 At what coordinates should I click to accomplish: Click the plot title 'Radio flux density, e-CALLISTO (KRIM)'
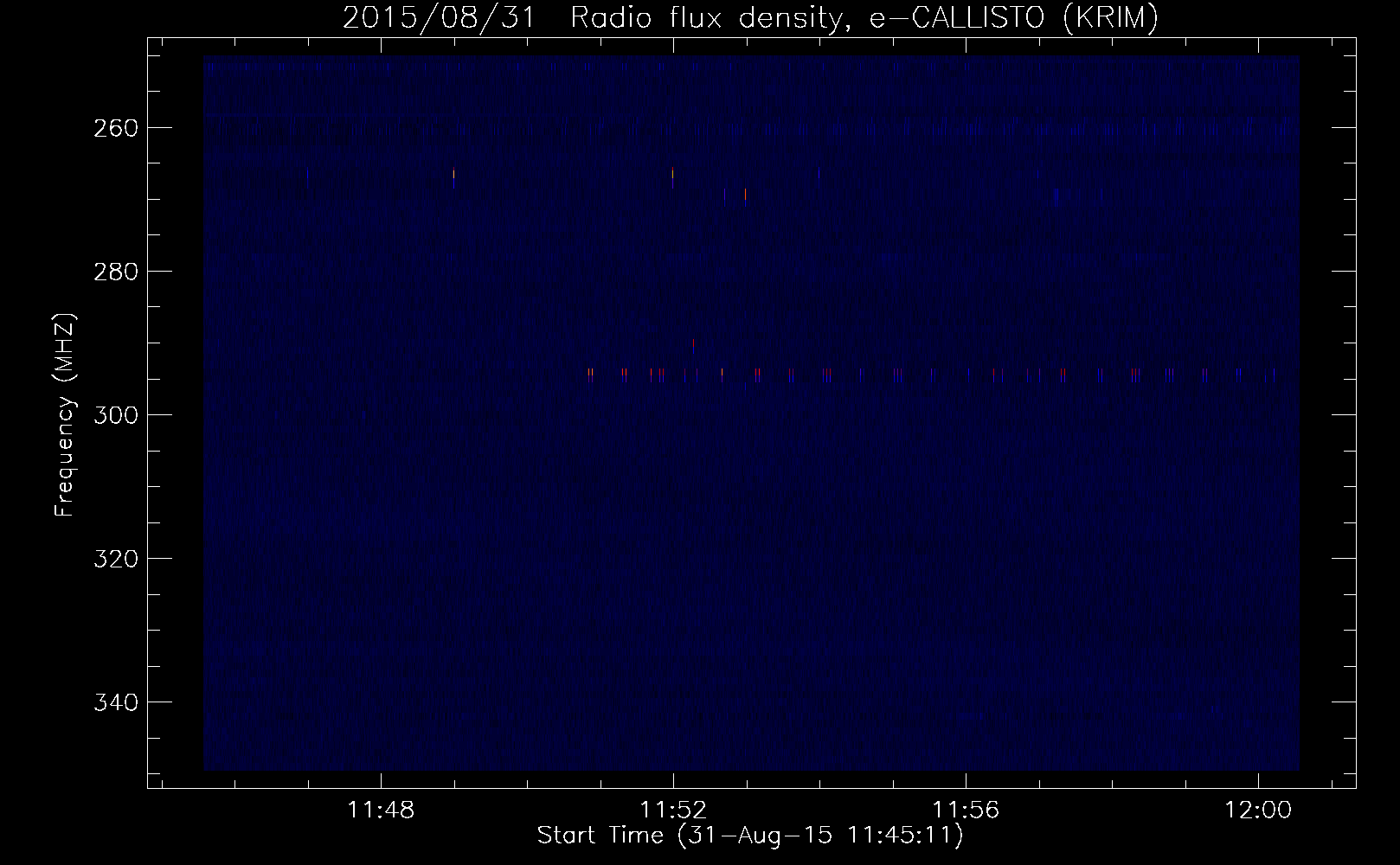coord(864,17)
